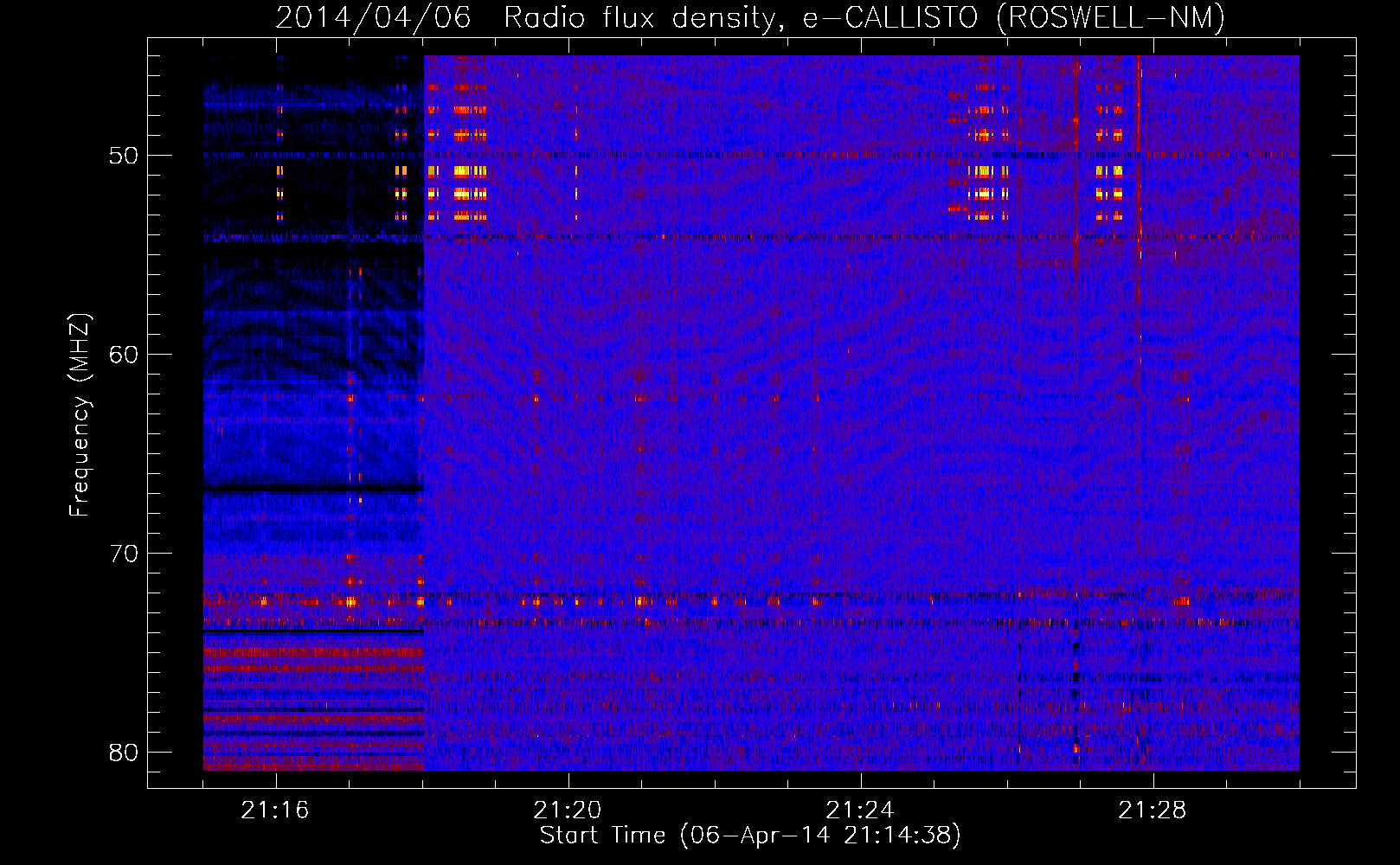
Task: Click the "80" frequency tick label
Action: click(x=124, y=753)
